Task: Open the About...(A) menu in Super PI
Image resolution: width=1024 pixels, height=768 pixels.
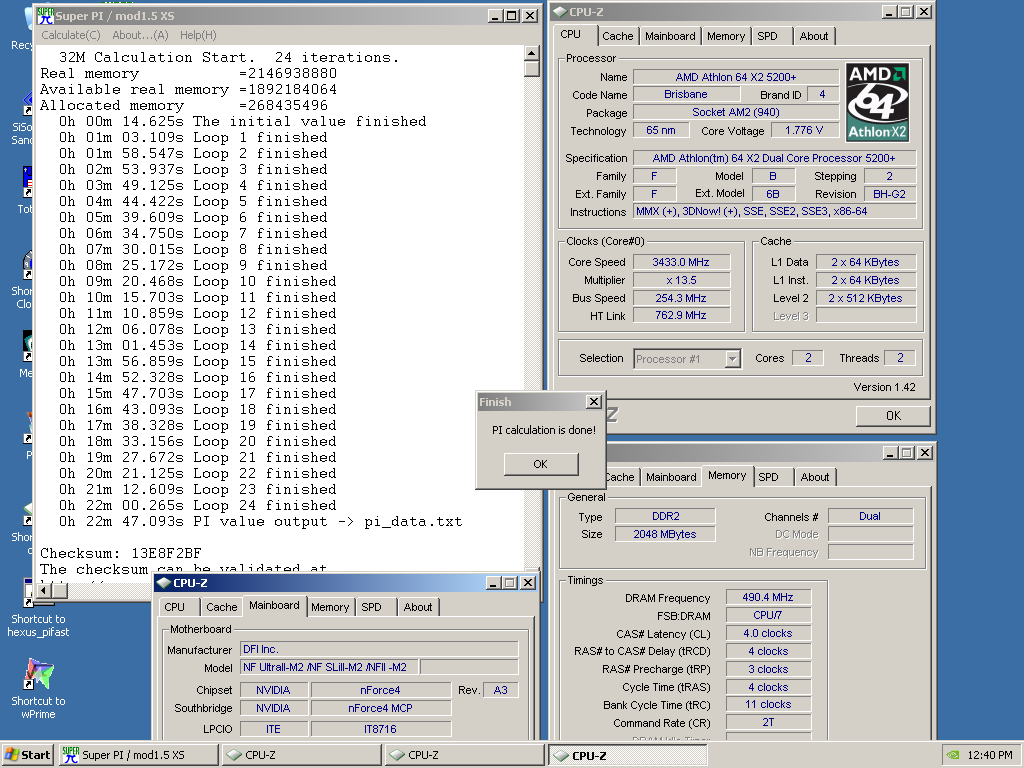Action: click(140, 35)
